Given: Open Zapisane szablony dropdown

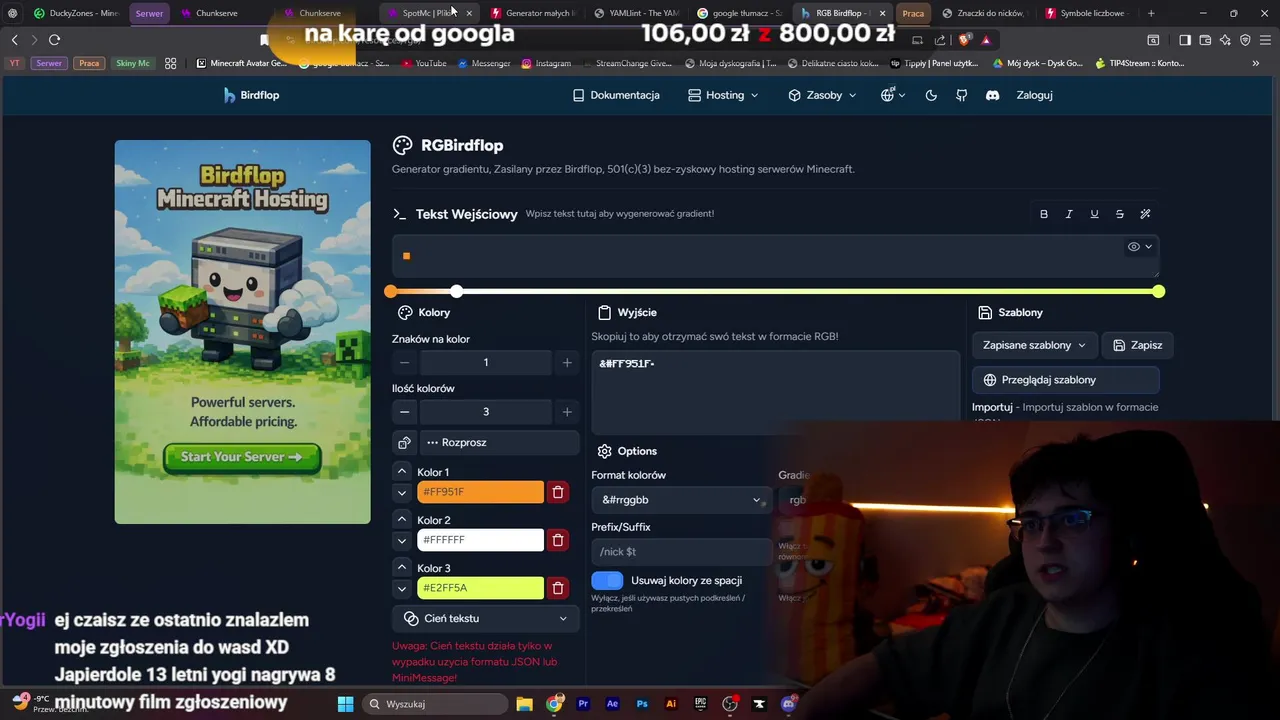Looking at the screenshot, I should coord(1034,345).
